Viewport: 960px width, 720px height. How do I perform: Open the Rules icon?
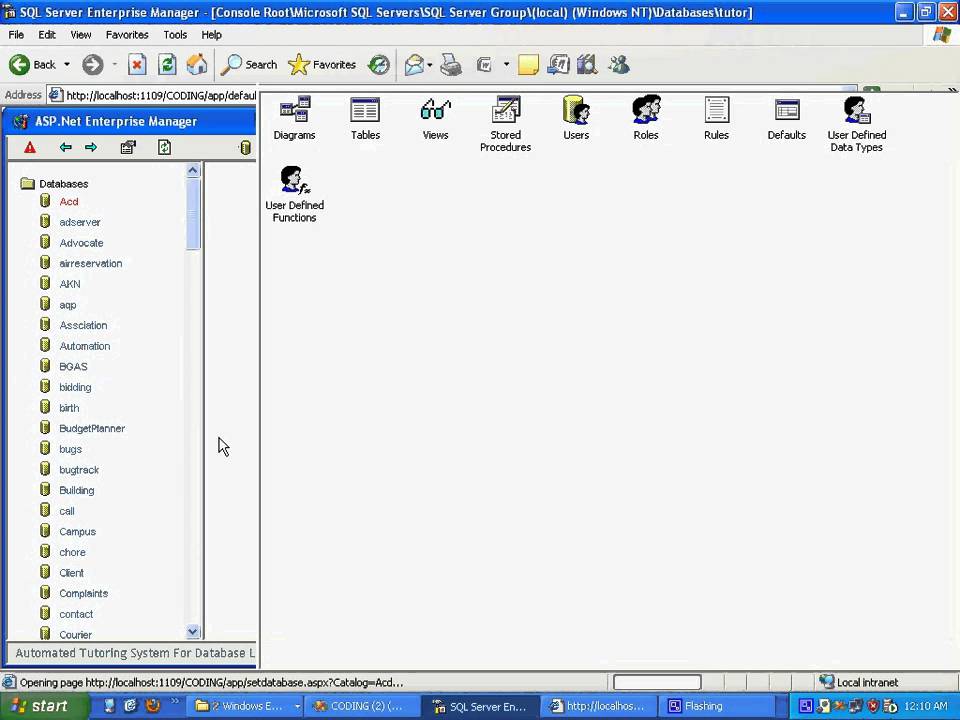point(716,119)
